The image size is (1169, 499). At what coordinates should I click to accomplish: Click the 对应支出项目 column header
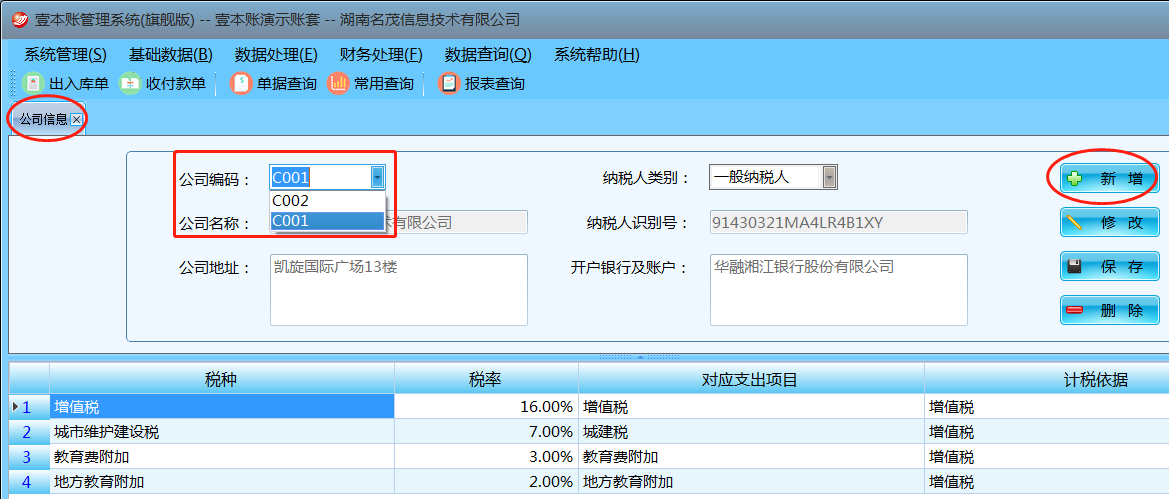(752, 380)
